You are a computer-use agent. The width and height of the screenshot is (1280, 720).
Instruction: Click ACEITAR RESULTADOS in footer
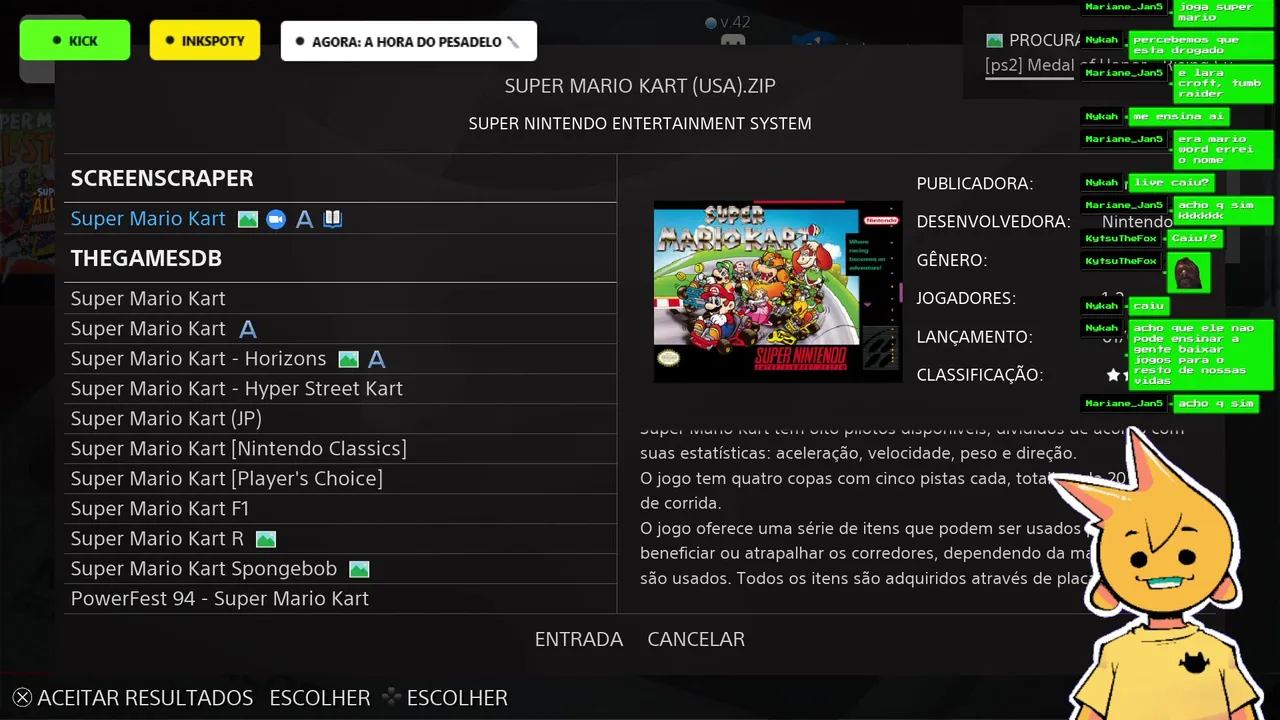tap(145, 698)
